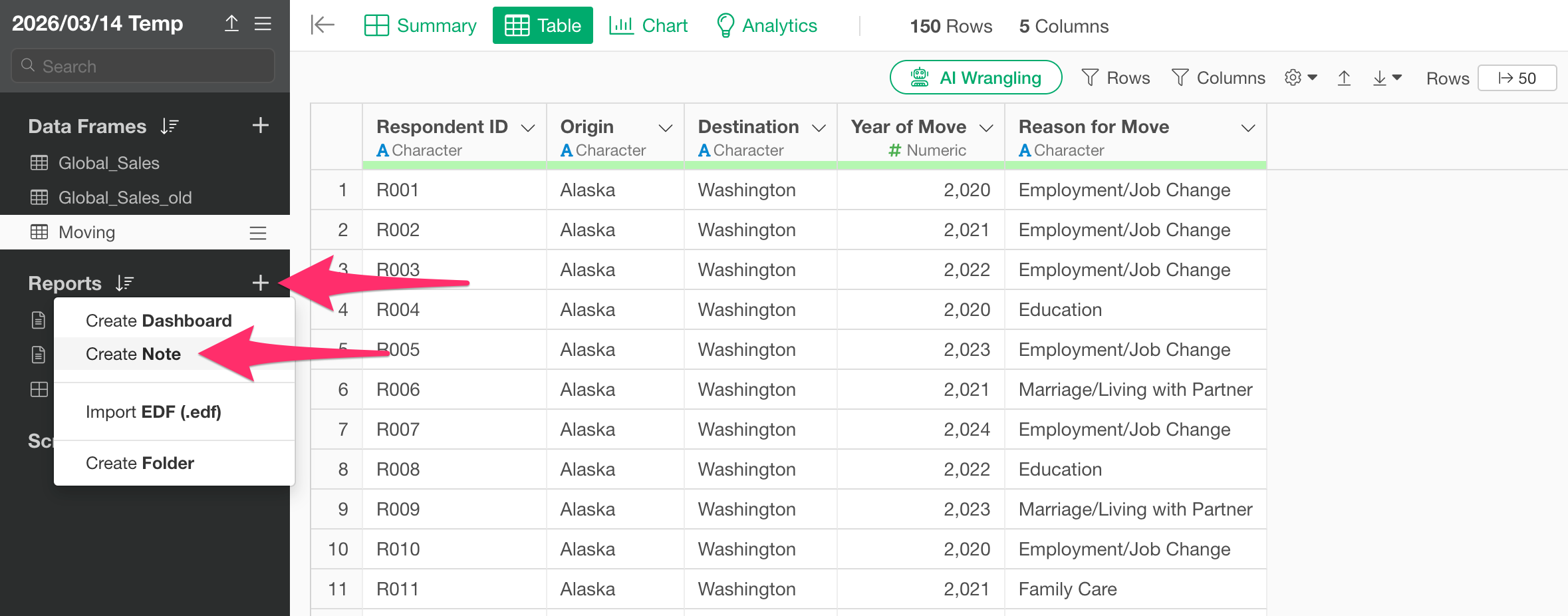Open the Year of Move column dropdown
1568x616 pixels.
pyautogui.click(x=987, y=128)
